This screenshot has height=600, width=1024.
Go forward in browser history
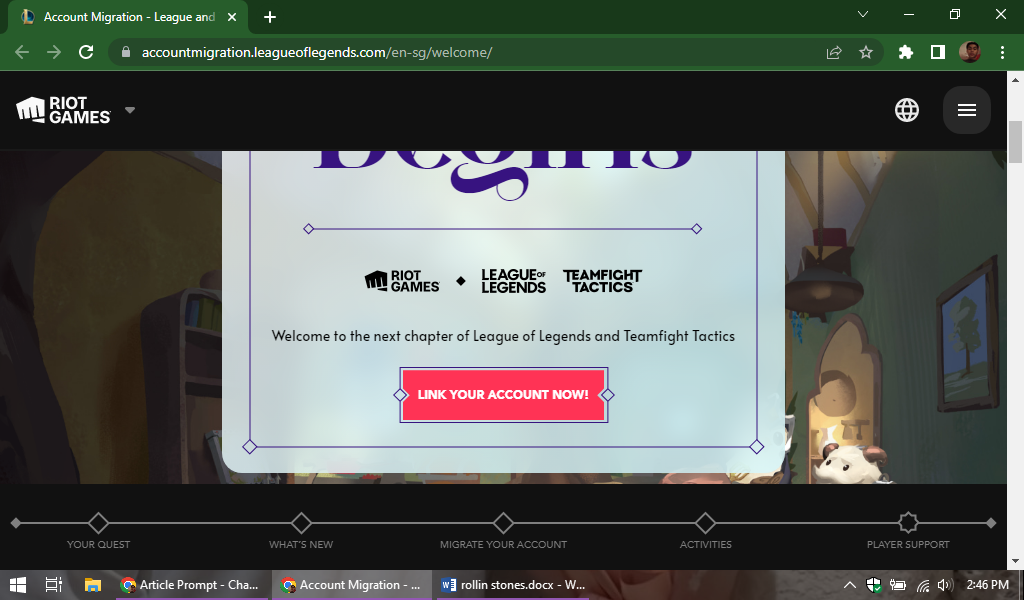click(x=54, y=52)
